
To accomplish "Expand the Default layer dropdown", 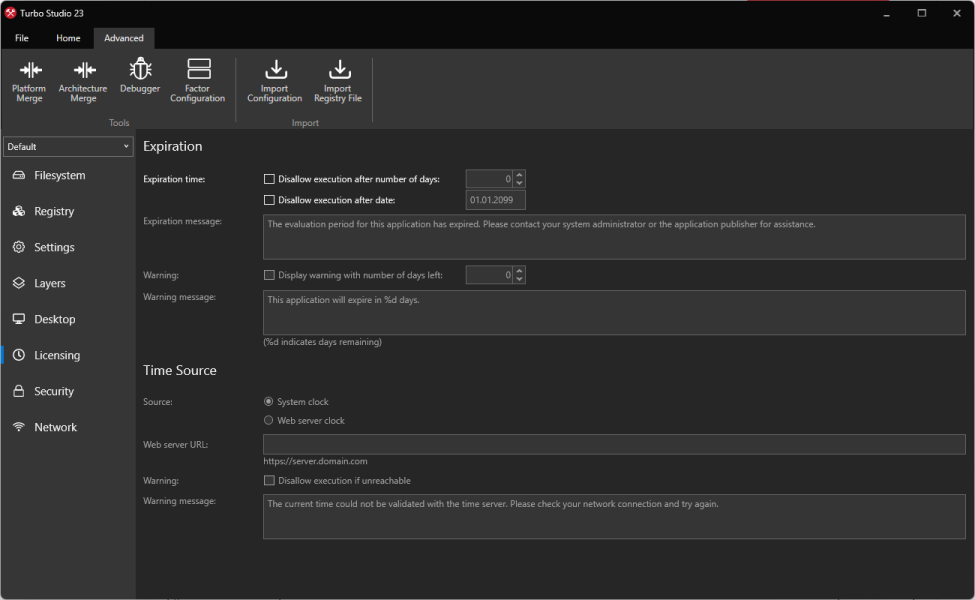I will click(68, 147).
